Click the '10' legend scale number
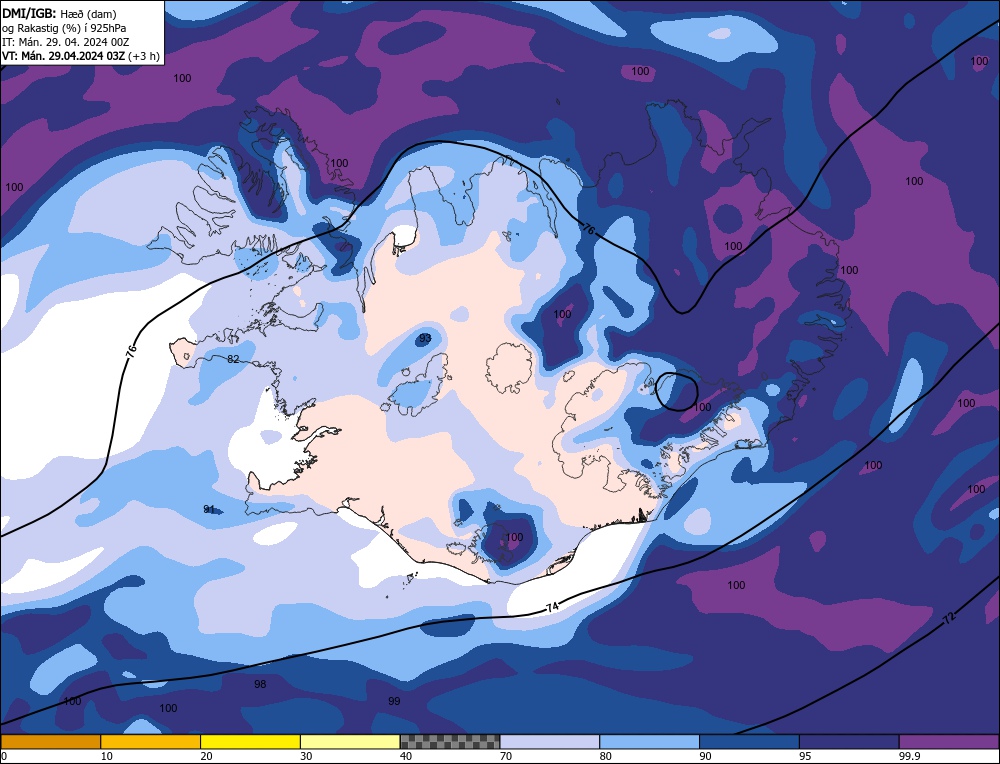This screenshot has height=764, width=1000. tap(106, 756)
